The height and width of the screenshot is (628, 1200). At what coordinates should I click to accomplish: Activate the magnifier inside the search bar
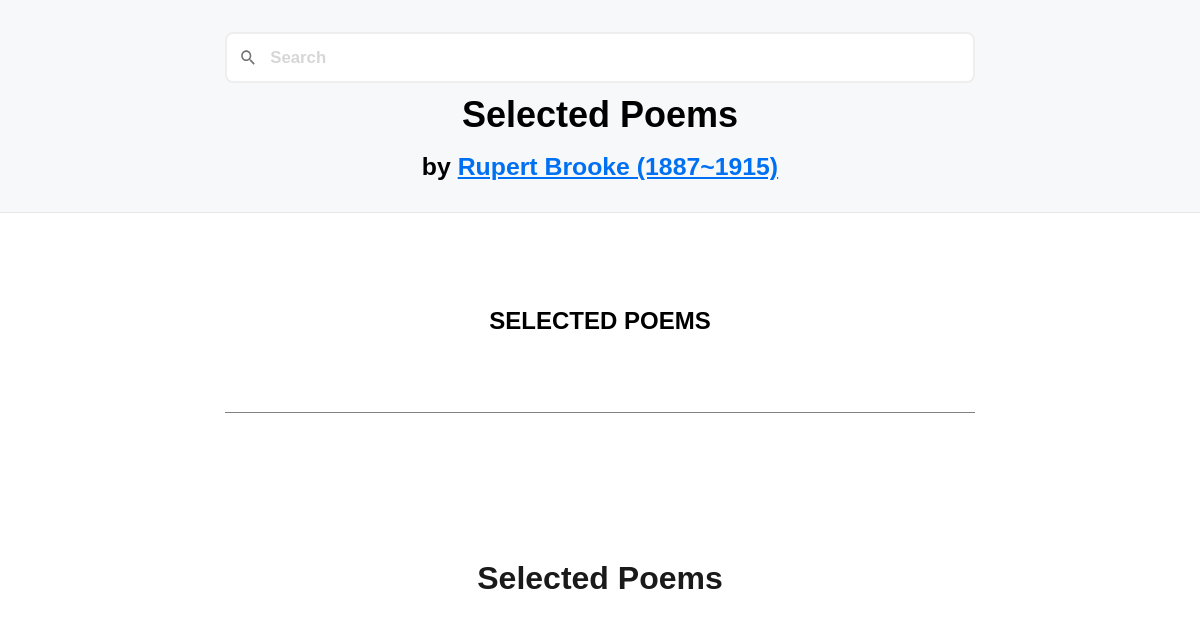pos(248,57)
